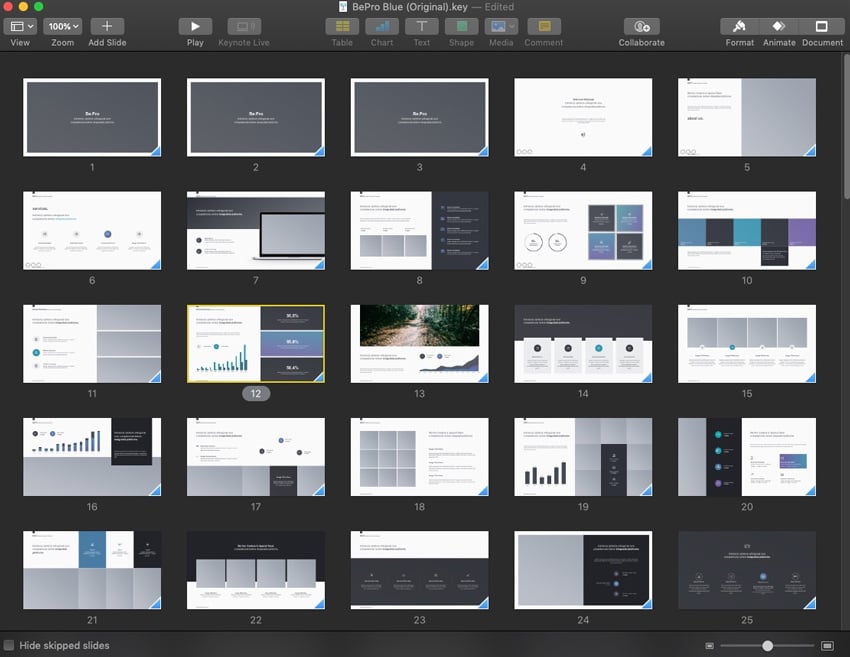Click the Shape toolbar button
850x657 pixels.
[x=461, y=27]
